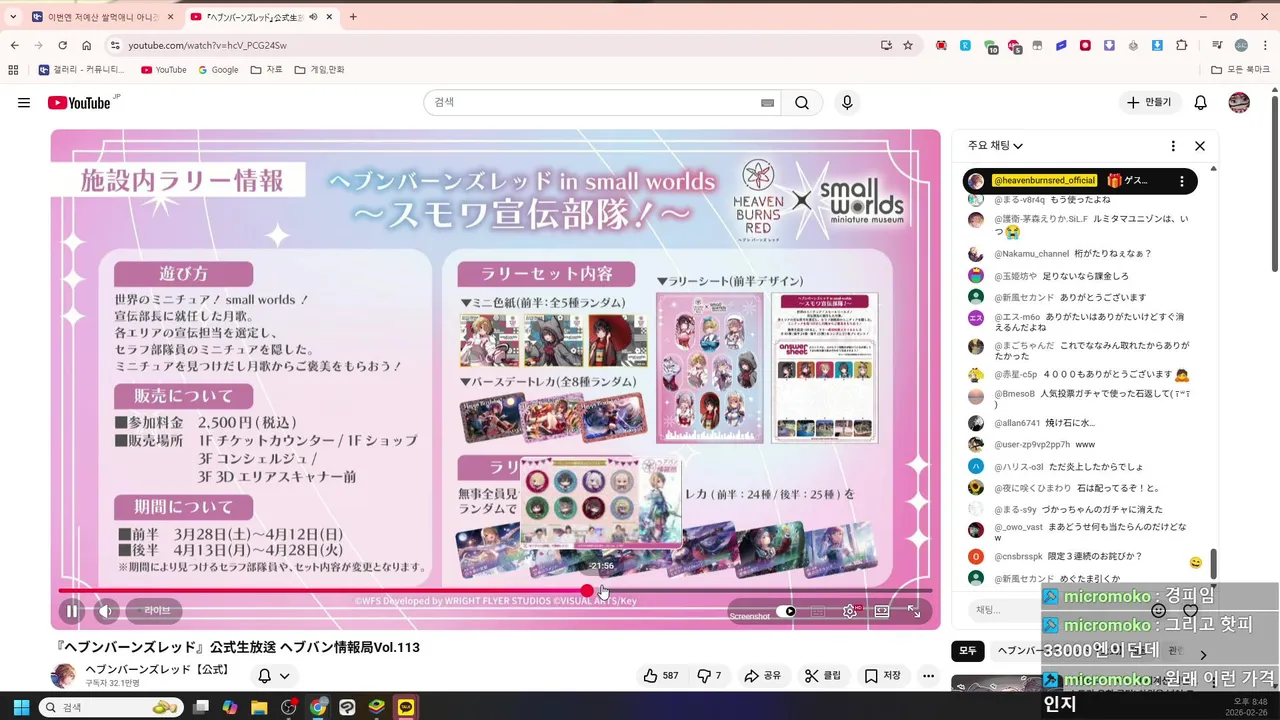This screenshot has height=720, width=1280.
Task: Like the video with thumbs-up 587
Action: coord(661,676)
